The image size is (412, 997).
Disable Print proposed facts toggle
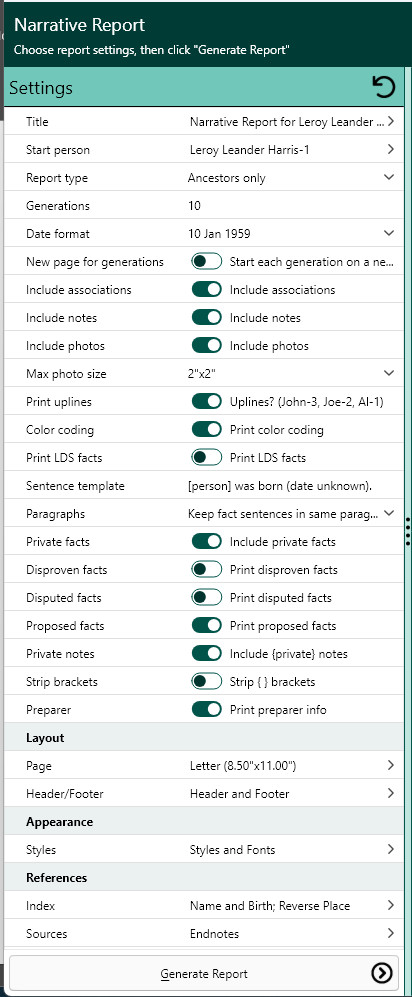(x=207, y=625)
